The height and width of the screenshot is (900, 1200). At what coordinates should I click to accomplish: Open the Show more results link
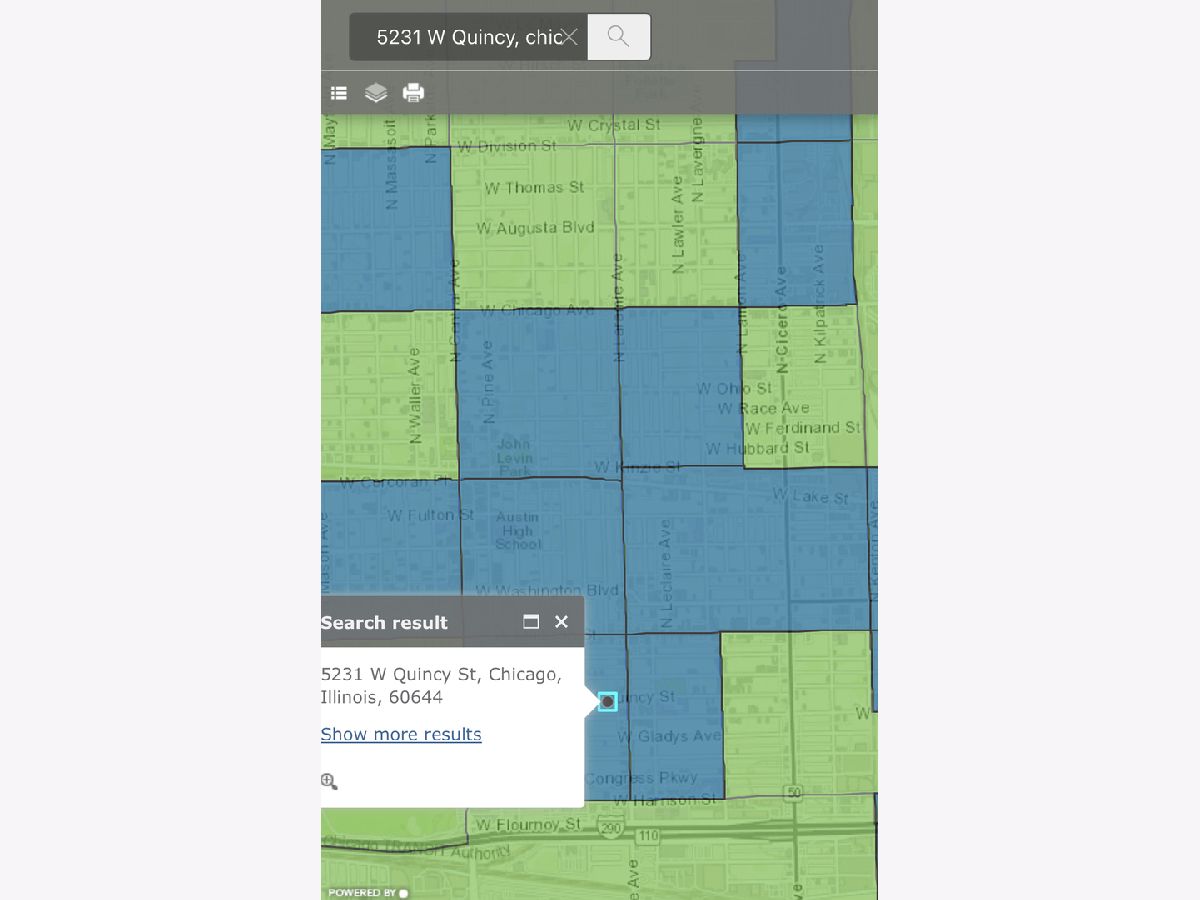401,734
